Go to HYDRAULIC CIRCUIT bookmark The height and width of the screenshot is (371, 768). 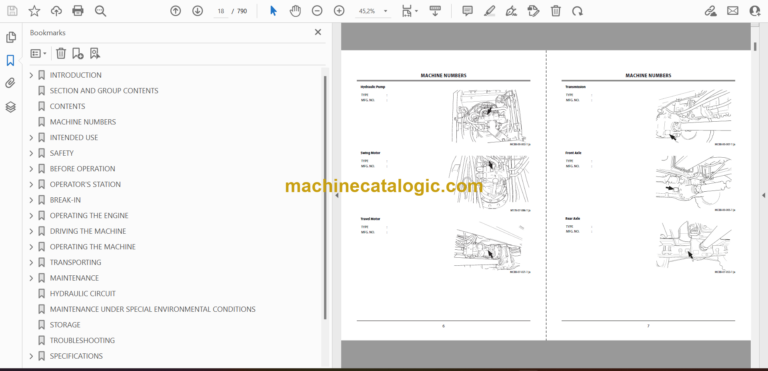[x=83, y=294]
